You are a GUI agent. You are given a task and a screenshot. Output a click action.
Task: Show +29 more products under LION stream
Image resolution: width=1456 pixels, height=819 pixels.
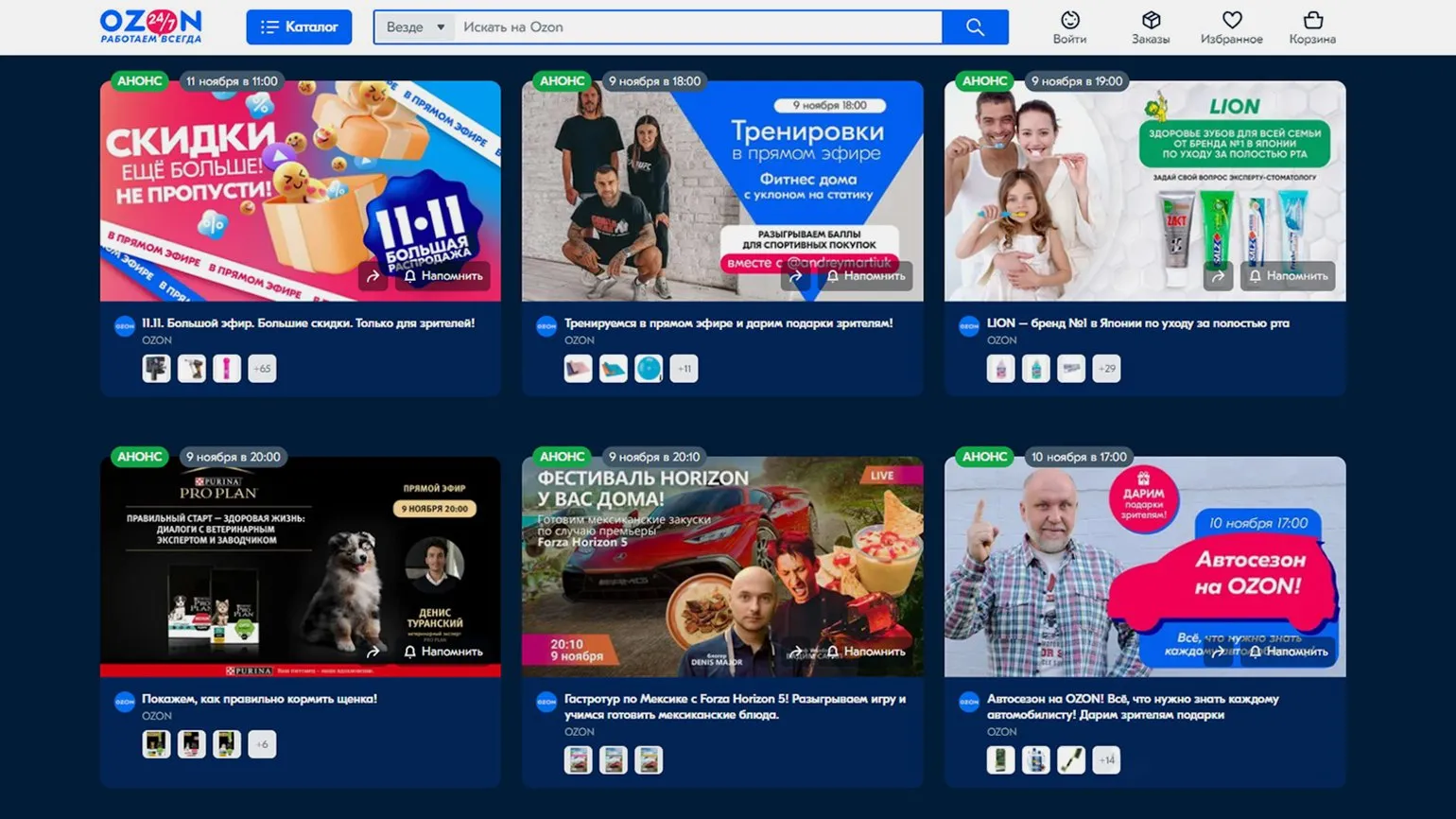click(x=1106, y=369)
